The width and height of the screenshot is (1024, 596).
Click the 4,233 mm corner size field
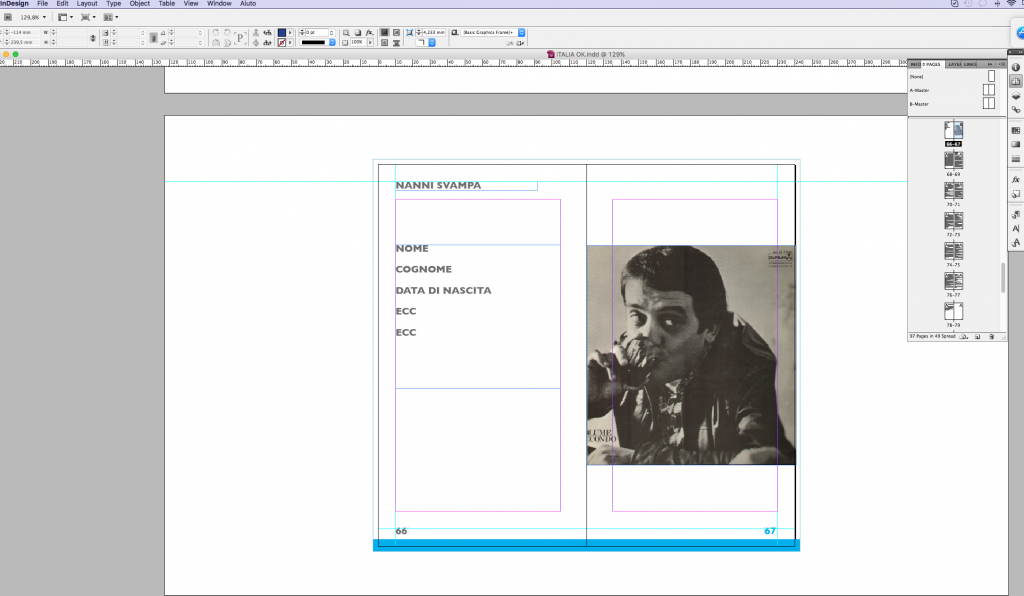(x=434, y=33)
